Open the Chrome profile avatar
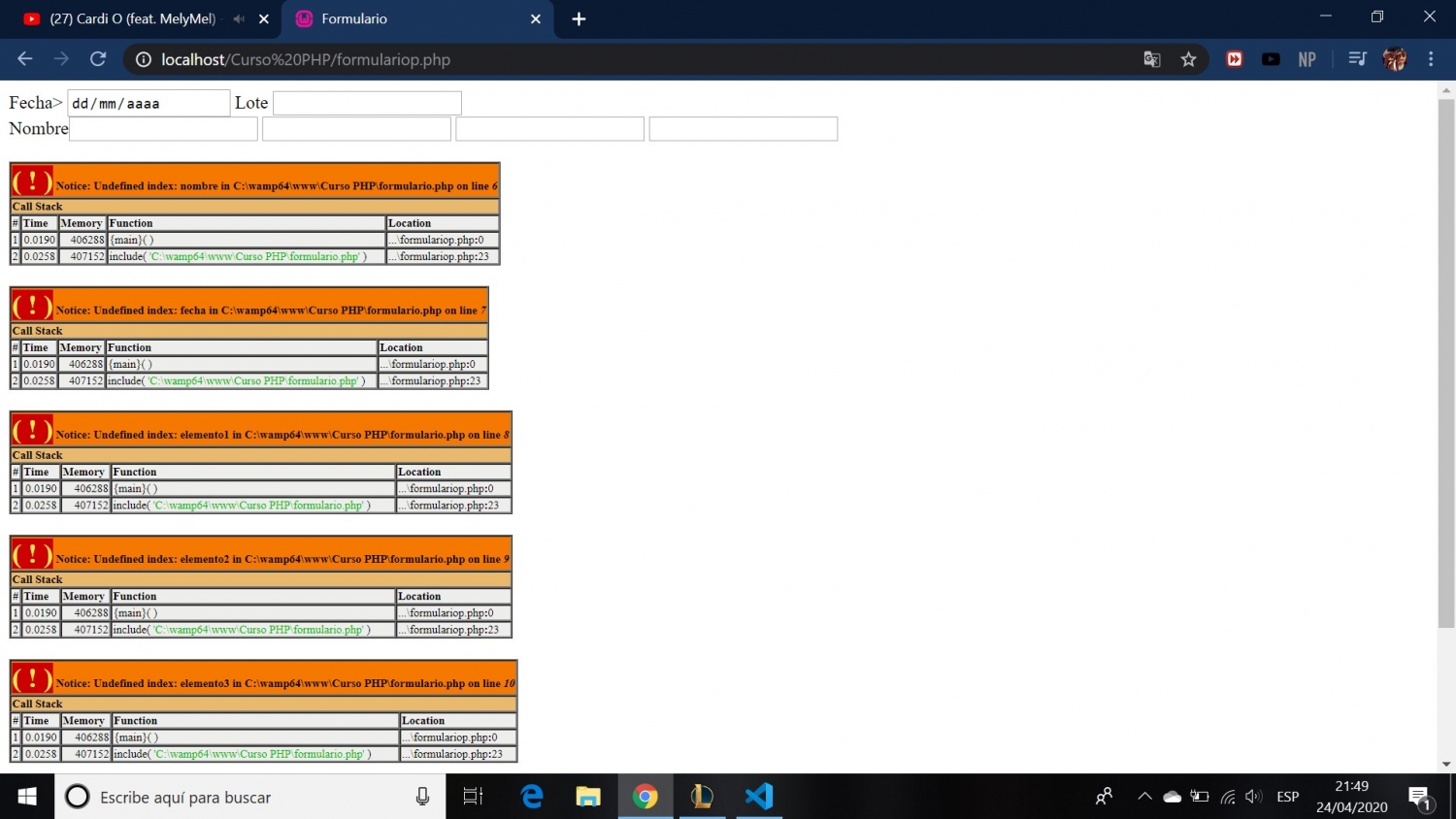1456x819 pixels. coord(1395,59)
